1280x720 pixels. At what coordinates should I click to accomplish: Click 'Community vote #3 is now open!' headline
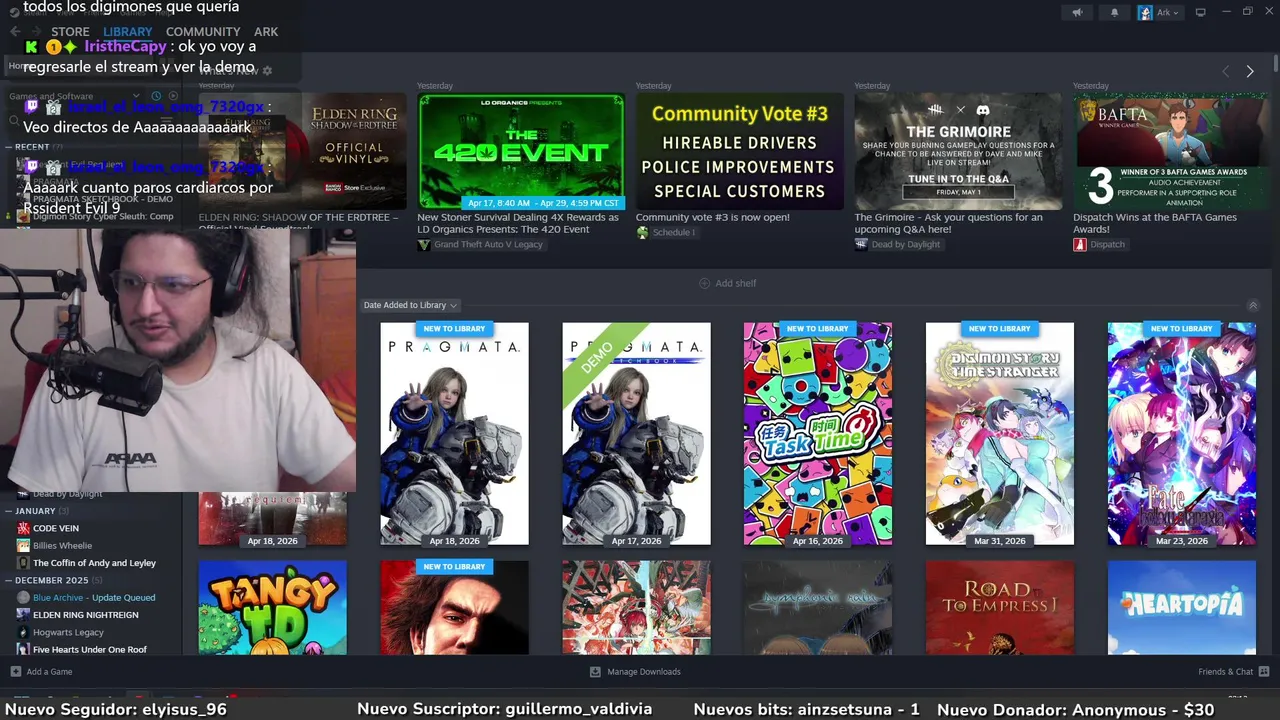tap(713, 217)
